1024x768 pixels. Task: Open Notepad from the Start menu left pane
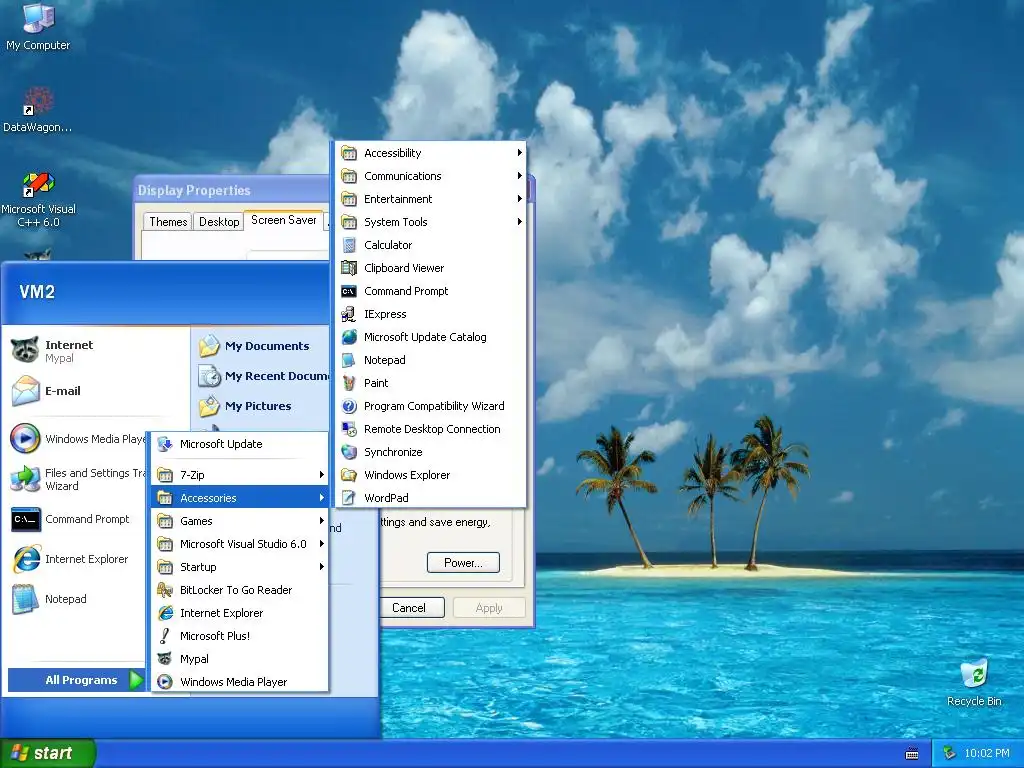pyautogui.click(x=77, y=599)
